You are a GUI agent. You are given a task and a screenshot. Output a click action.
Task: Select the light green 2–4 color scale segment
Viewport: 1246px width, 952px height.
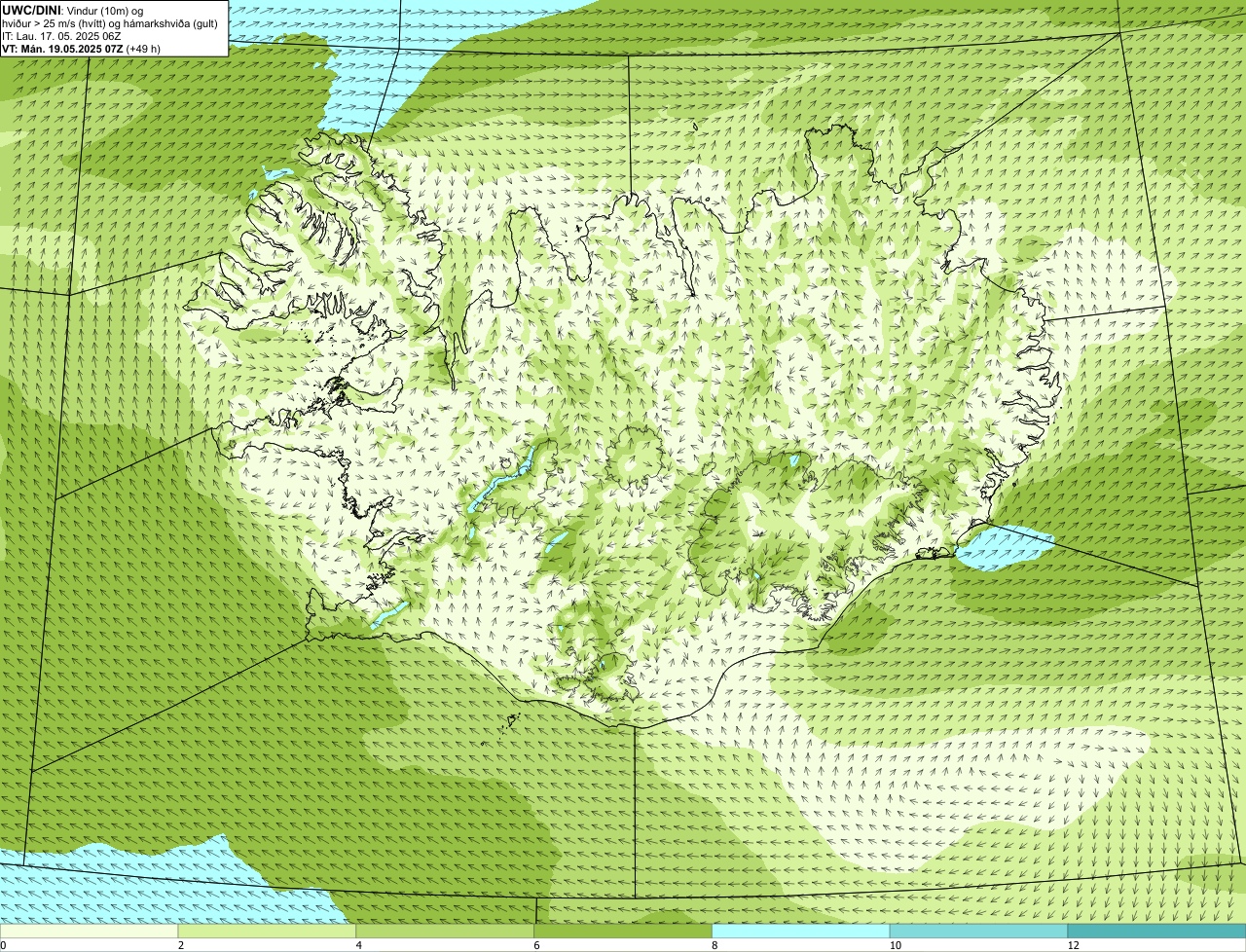(x=268, y=931)
